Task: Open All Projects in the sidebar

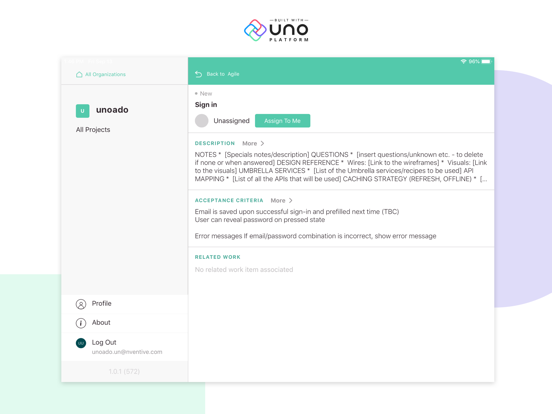Action: point(93,130)
